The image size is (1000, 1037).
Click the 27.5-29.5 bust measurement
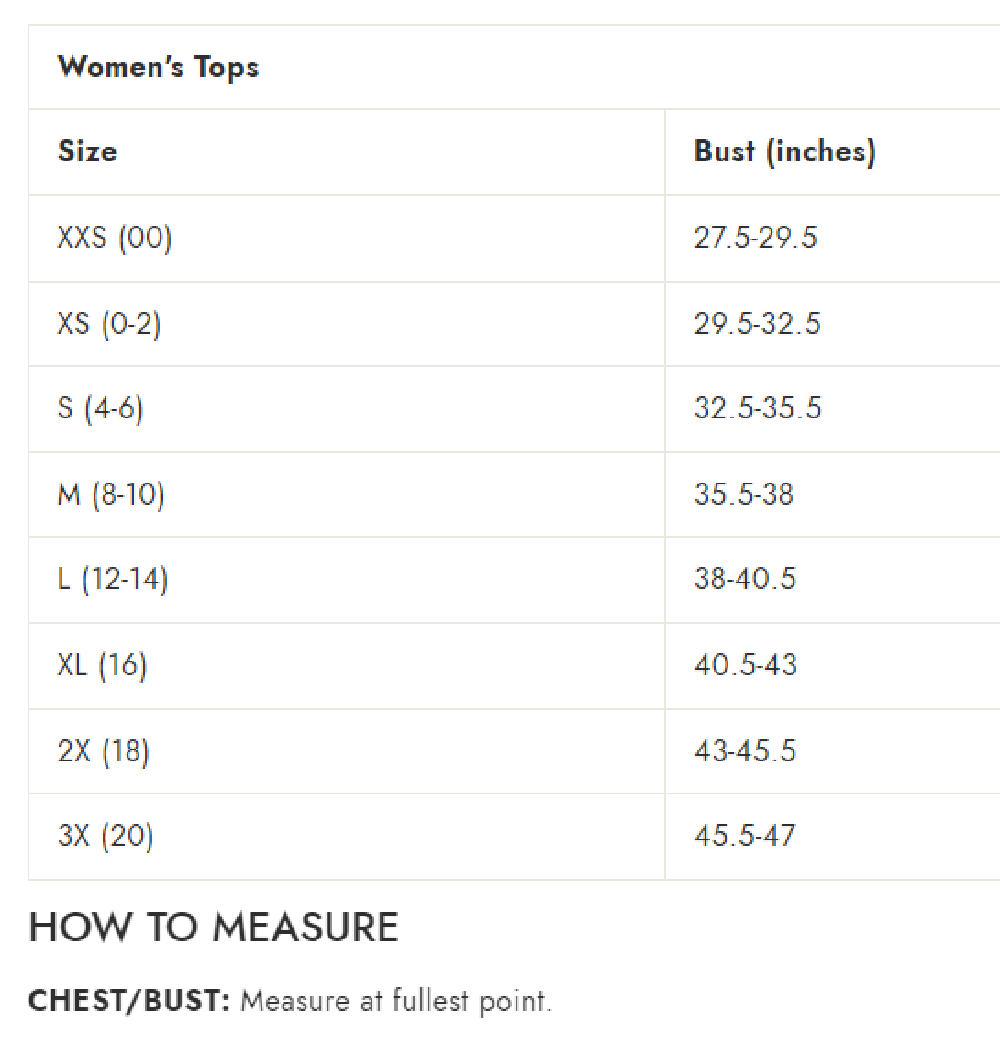pyautogui.click(x=755, y=238)
